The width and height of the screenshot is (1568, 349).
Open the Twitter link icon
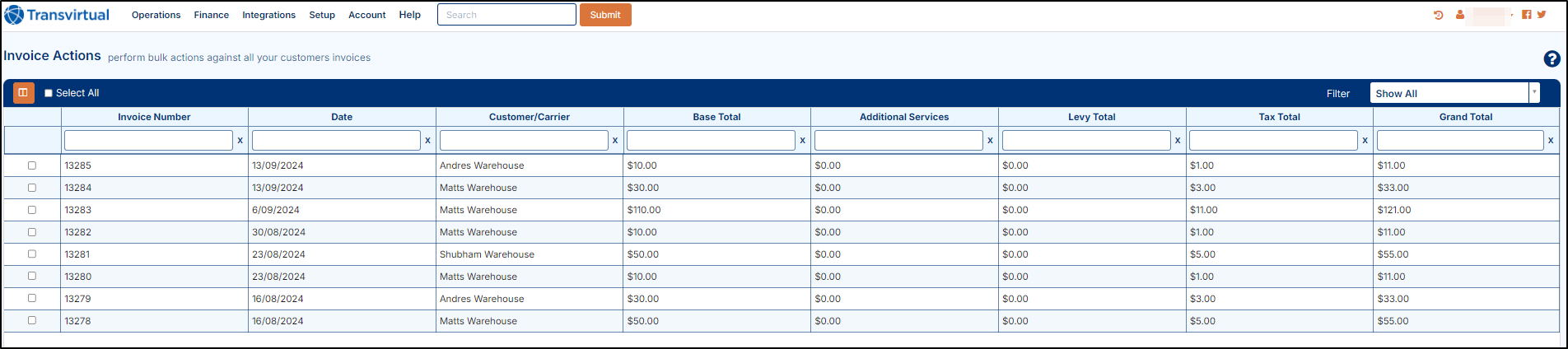[x=1542, y=15]
